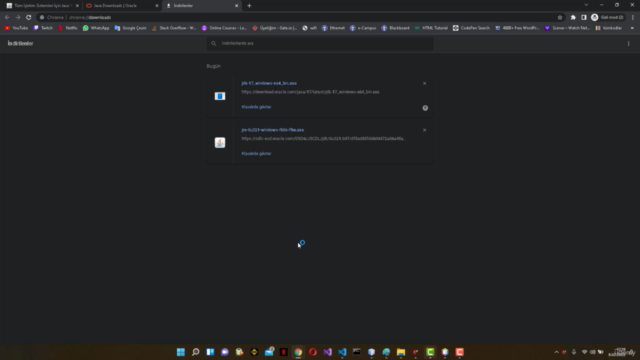This screenshot has width=640, height=360.
Task: Open Opera browser from taskbar
Action: tap(313, 352)
